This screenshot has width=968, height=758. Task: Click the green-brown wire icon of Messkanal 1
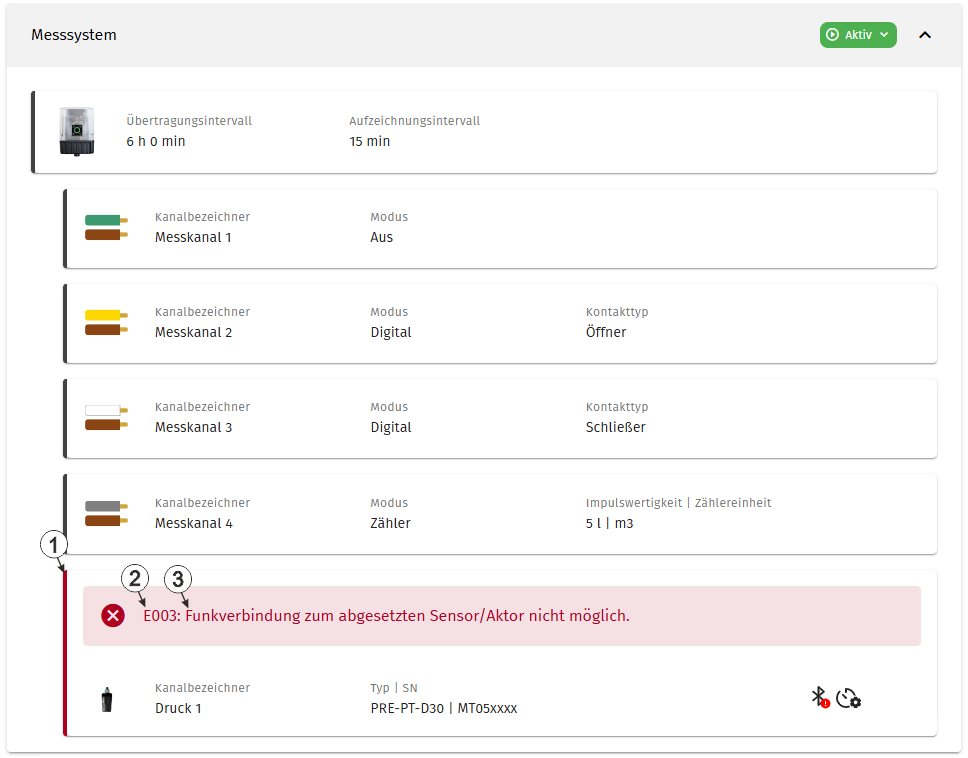point(106,228)
